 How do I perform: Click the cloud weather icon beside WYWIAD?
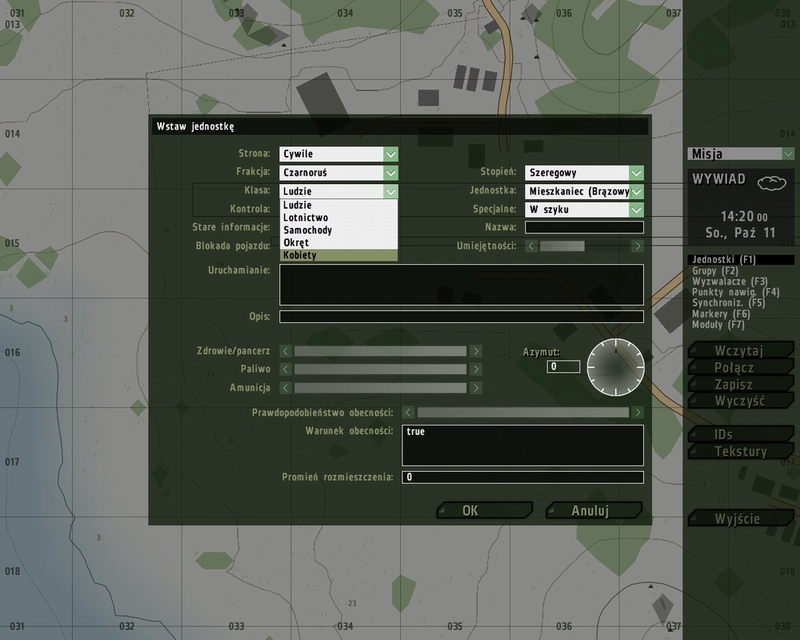point(770,183)
